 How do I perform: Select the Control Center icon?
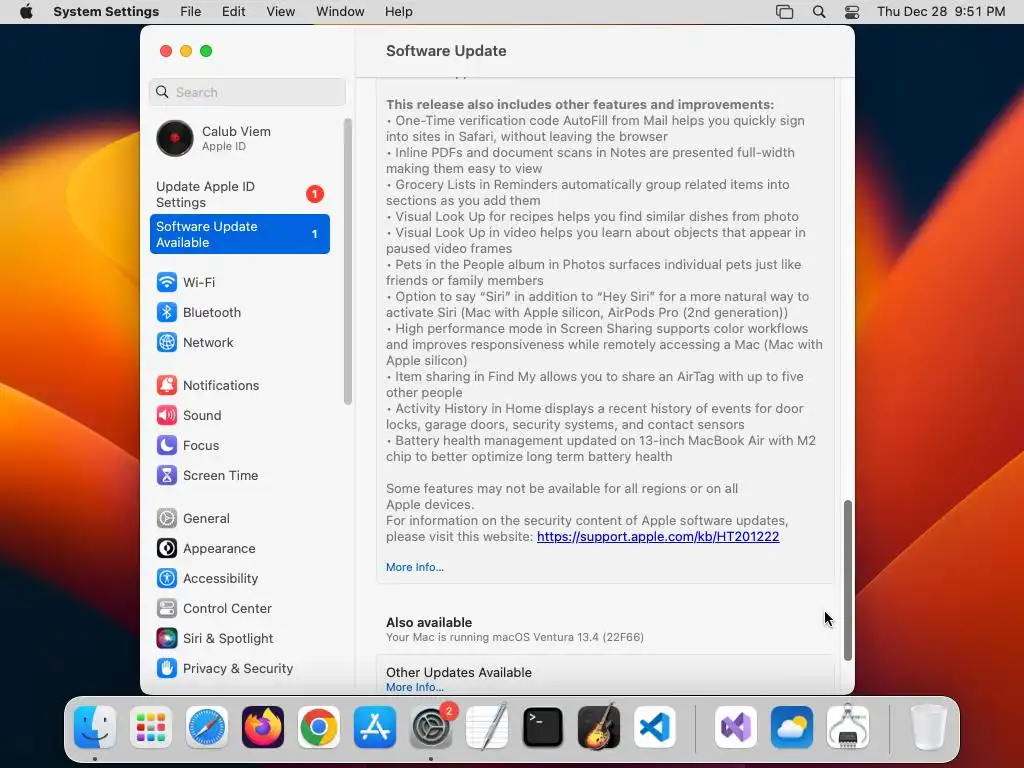click(x=167, y=609)
